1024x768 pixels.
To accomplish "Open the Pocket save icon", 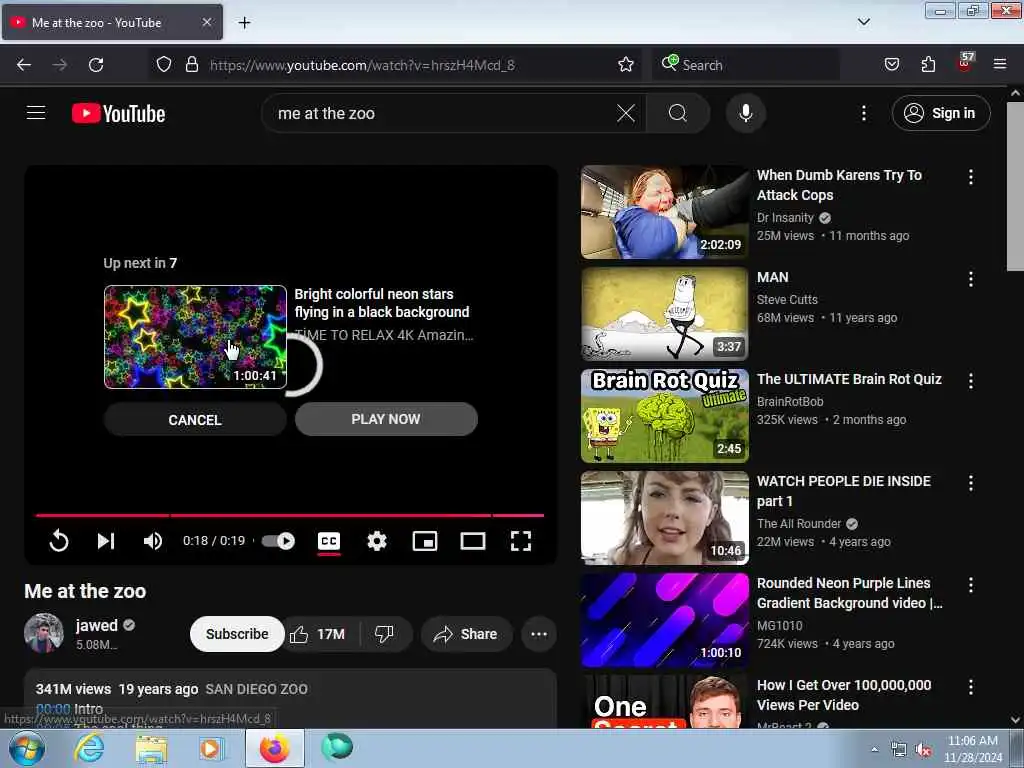I will click(x=891, y=65).
